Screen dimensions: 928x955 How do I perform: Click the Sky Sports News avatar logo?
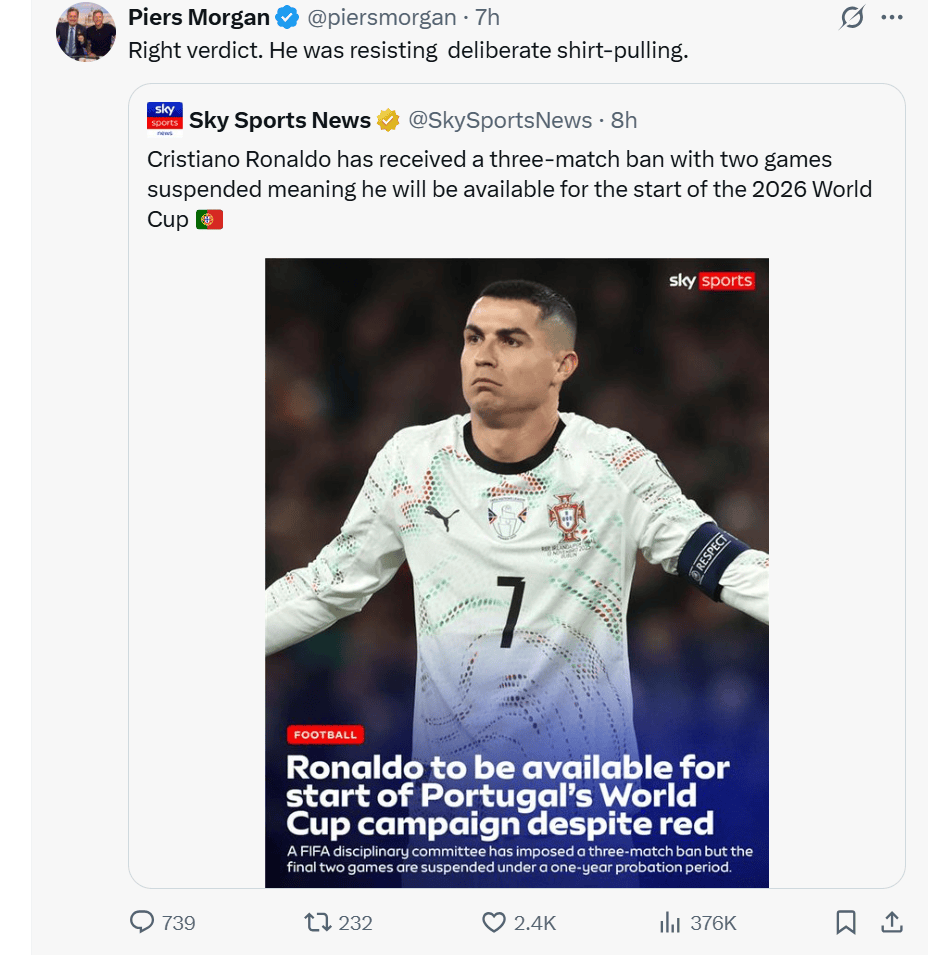164,119
